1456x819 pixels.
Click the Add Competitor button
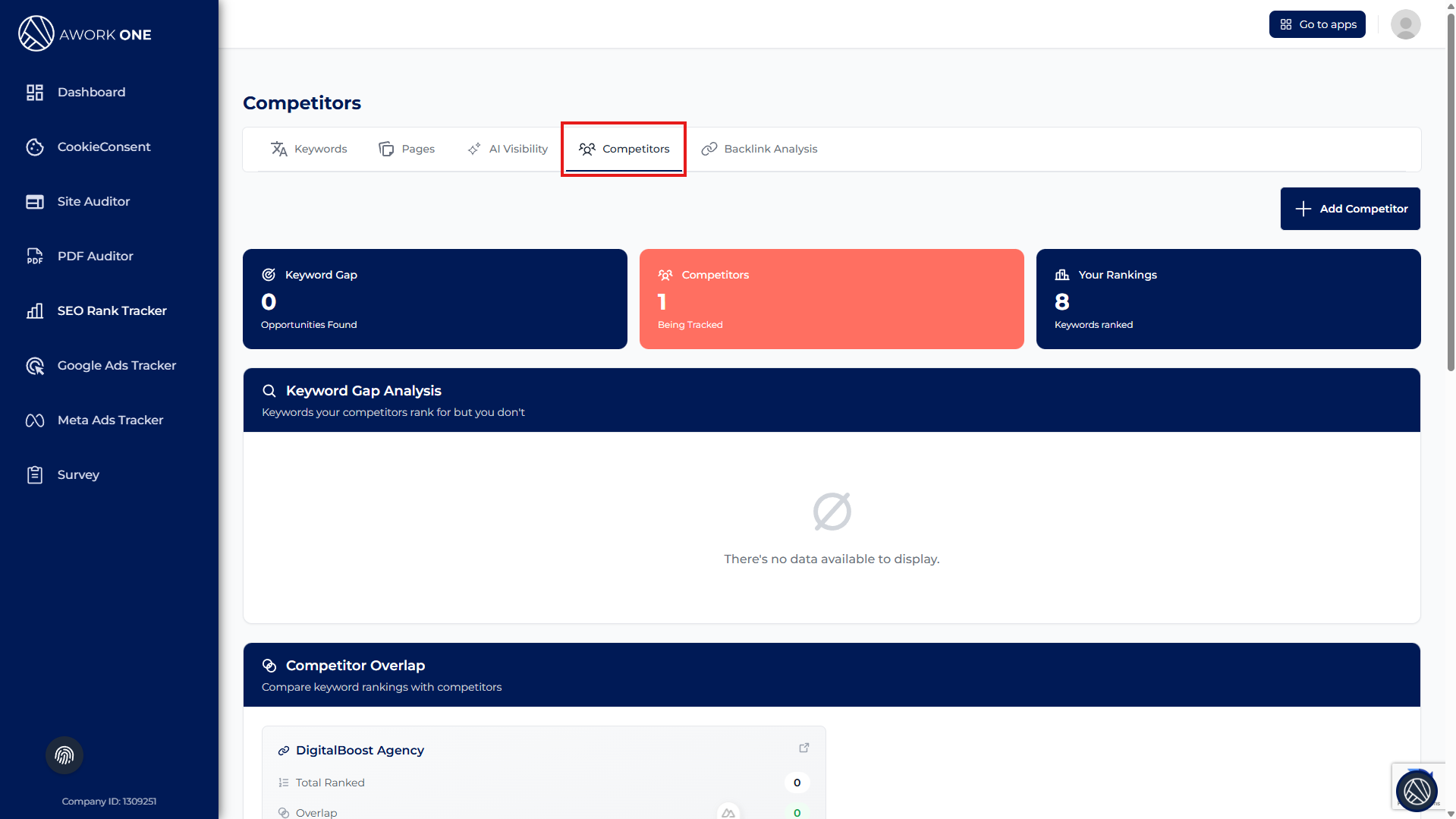(x=1350, y=209)
